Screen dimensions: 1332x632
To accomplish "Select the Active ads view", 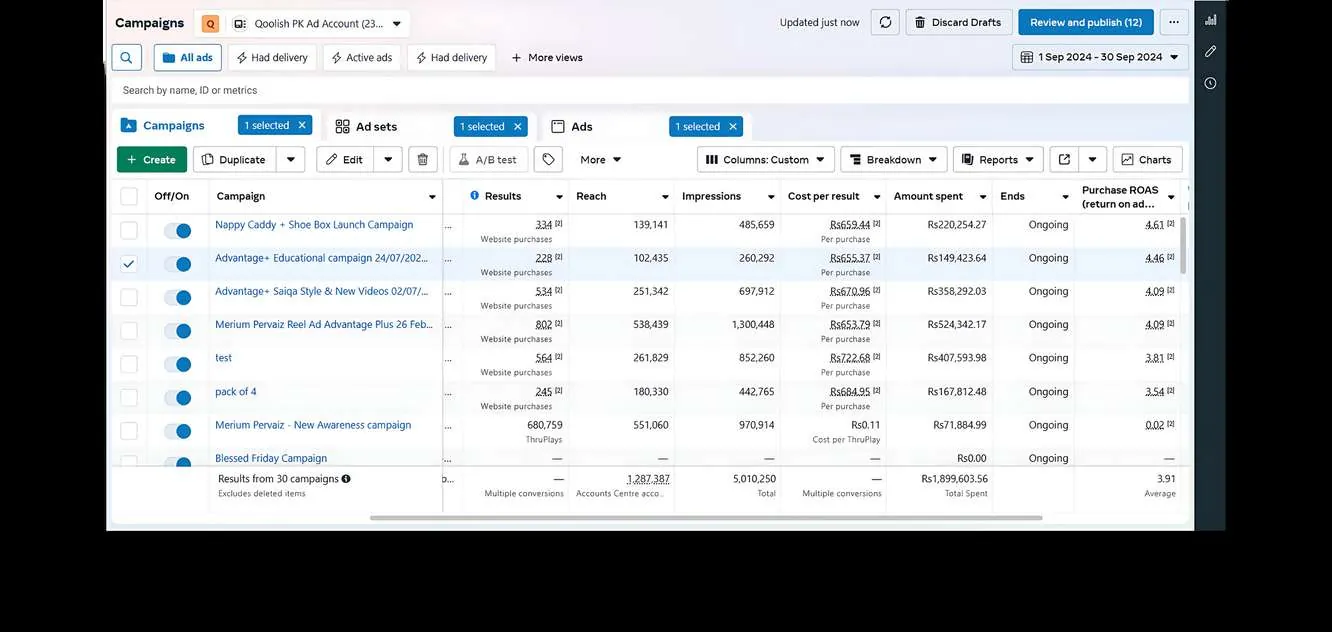I will (x=362, y=57).
